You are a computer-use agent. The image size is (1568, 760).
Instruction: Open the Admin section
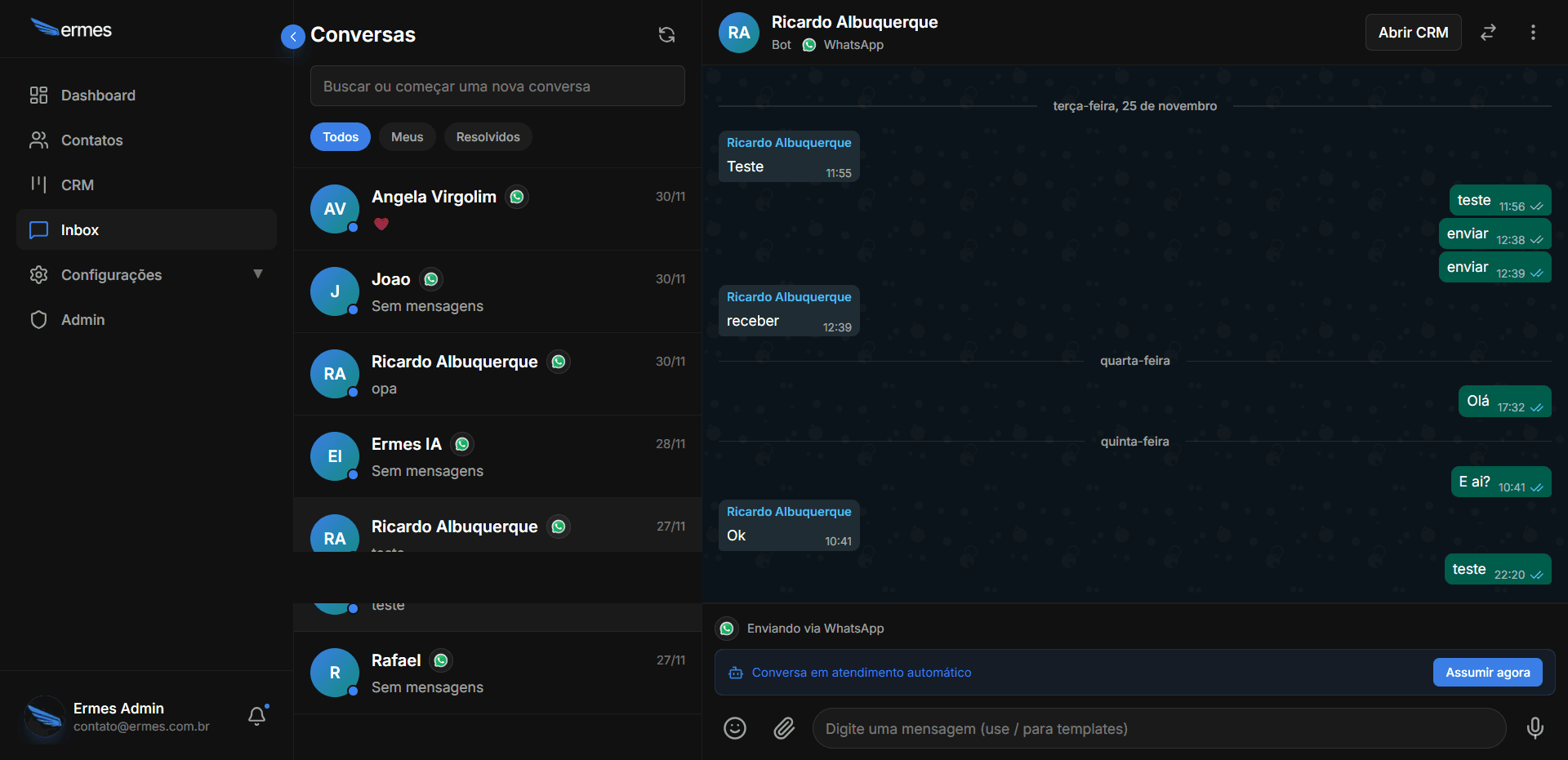(x=82, y=320)
